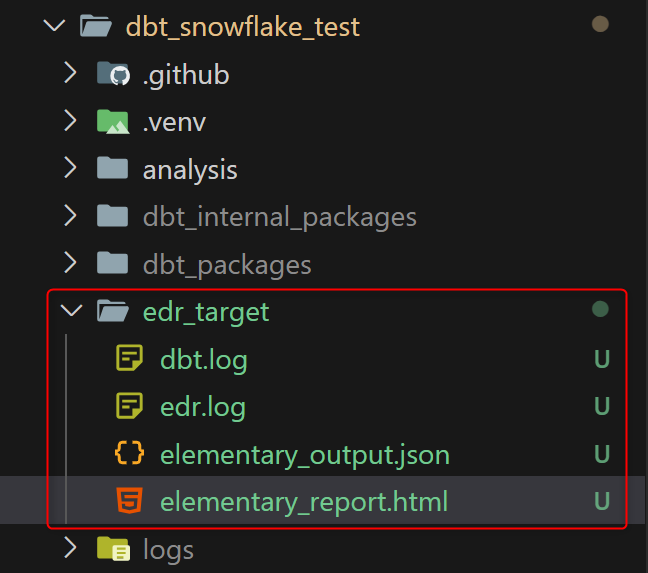Select the analysis folder label

coord(190,171)
